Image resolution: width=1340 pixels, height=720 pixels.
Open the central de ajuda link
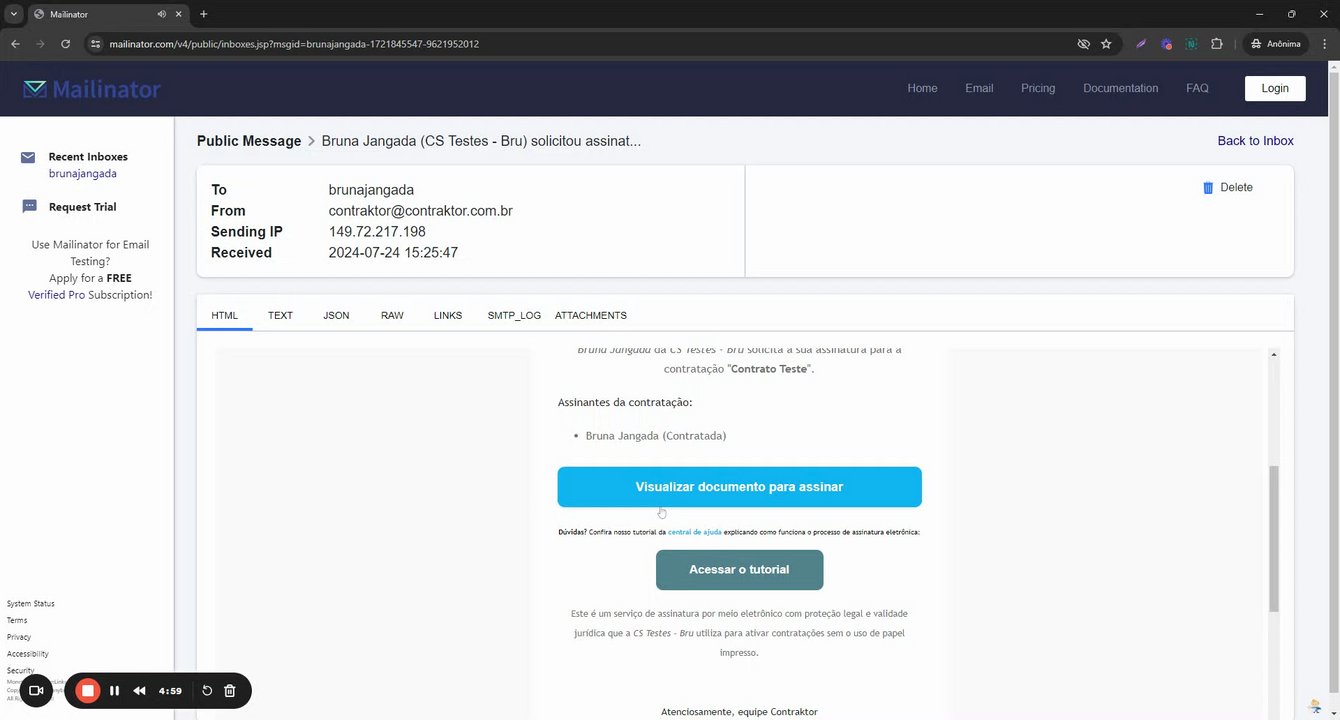[x=695, y=532]
